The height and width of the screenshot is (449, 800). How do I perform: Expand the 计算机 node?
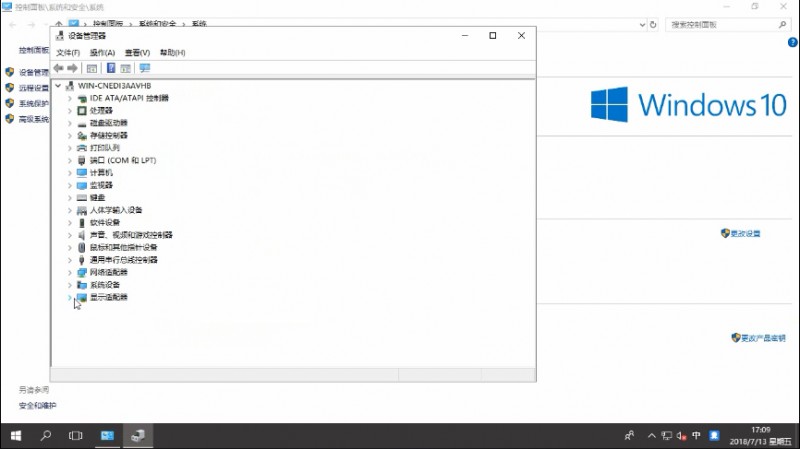(x=70, y=172)
